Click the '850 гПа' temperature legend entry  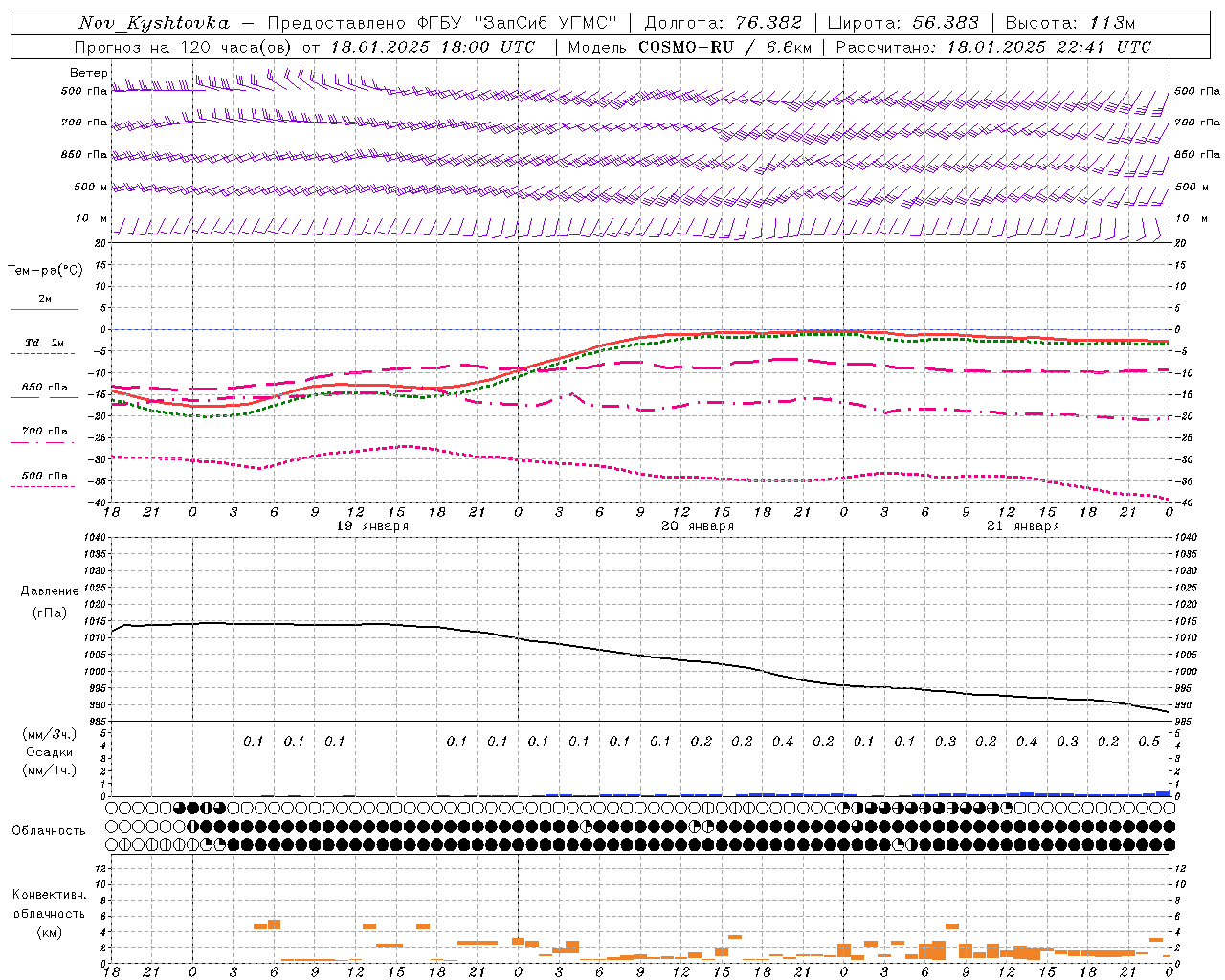45,388
